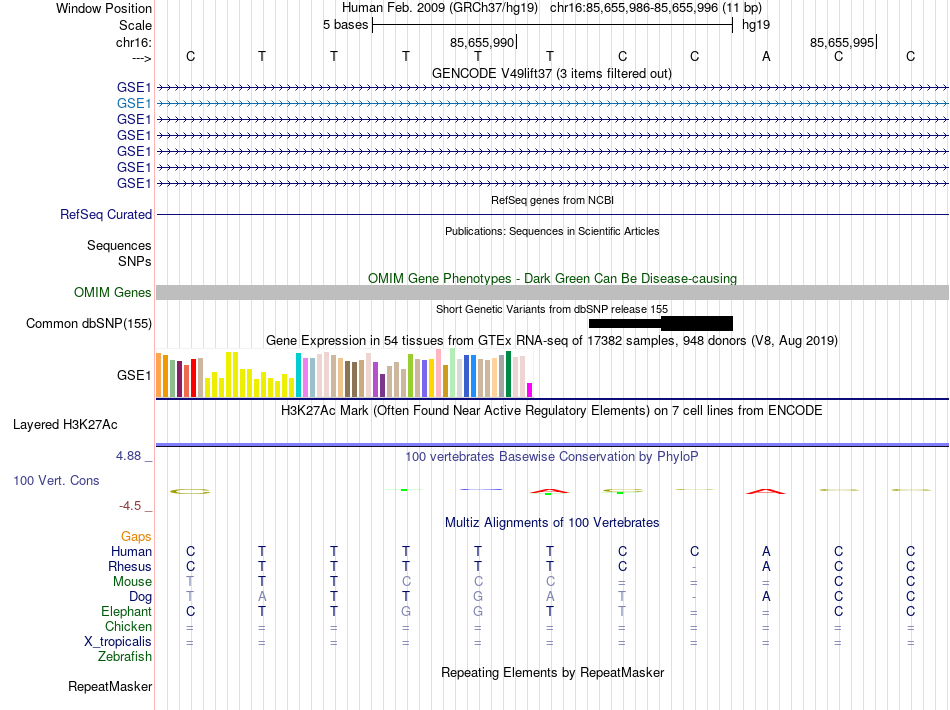Click the Window Position label
Screen dimensions: 950x710
(x=104, y=8)
